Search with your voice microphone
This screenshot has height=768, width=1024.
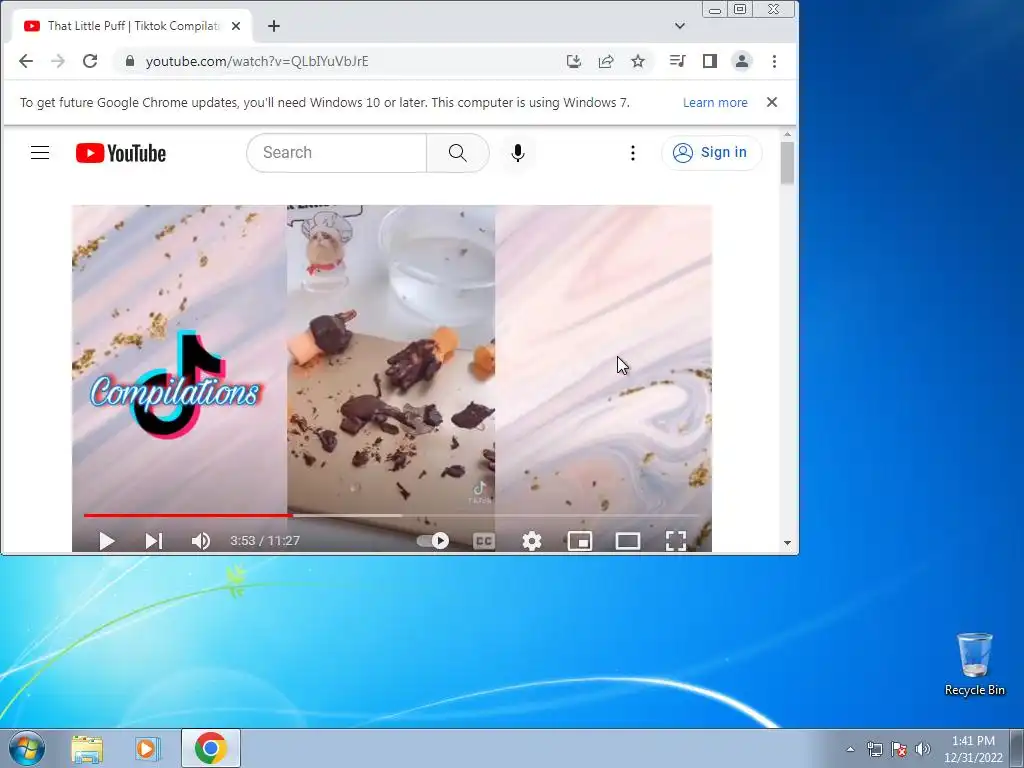point(518,153)
